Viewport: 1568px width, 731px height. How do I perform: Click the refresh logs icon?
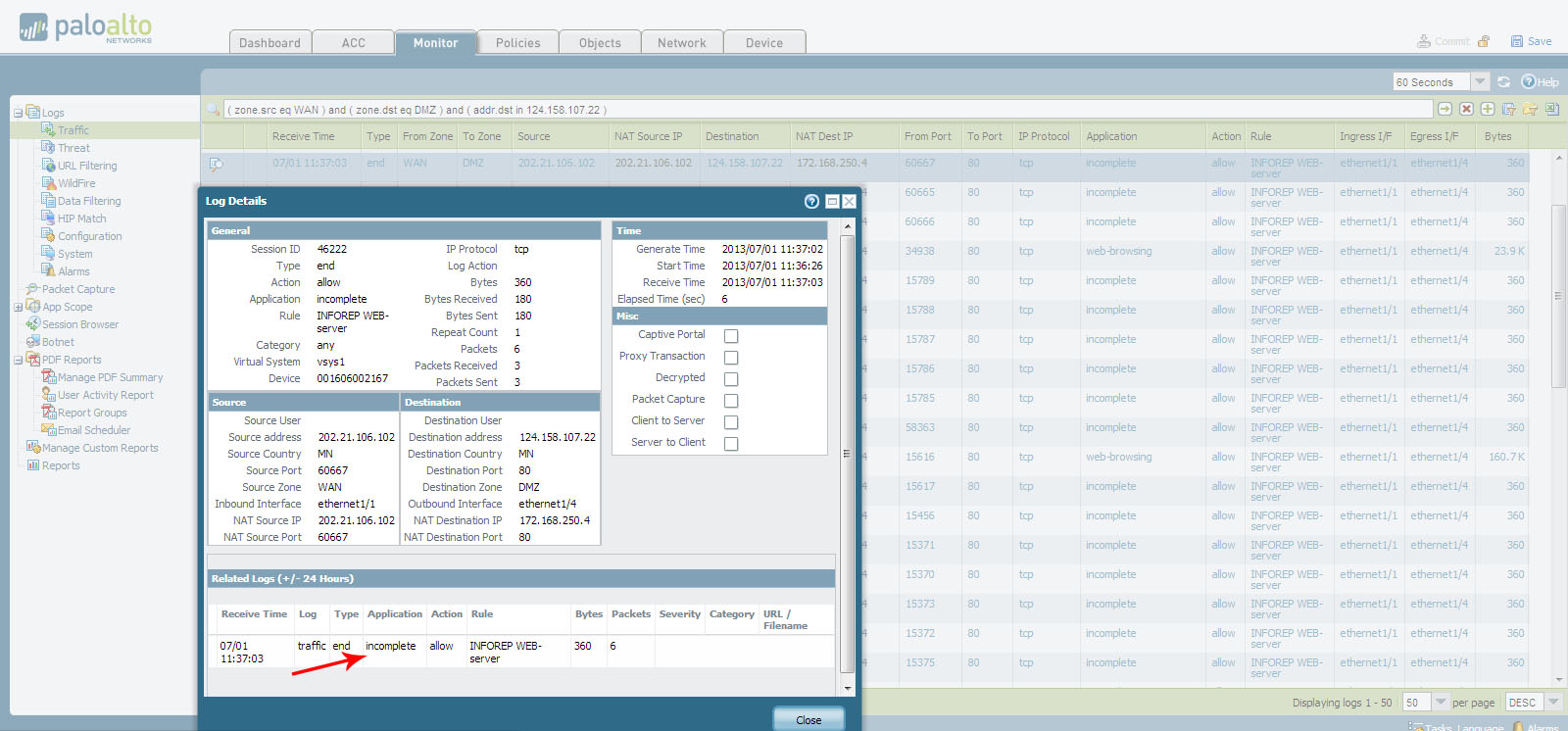[x=1503, y=81]
